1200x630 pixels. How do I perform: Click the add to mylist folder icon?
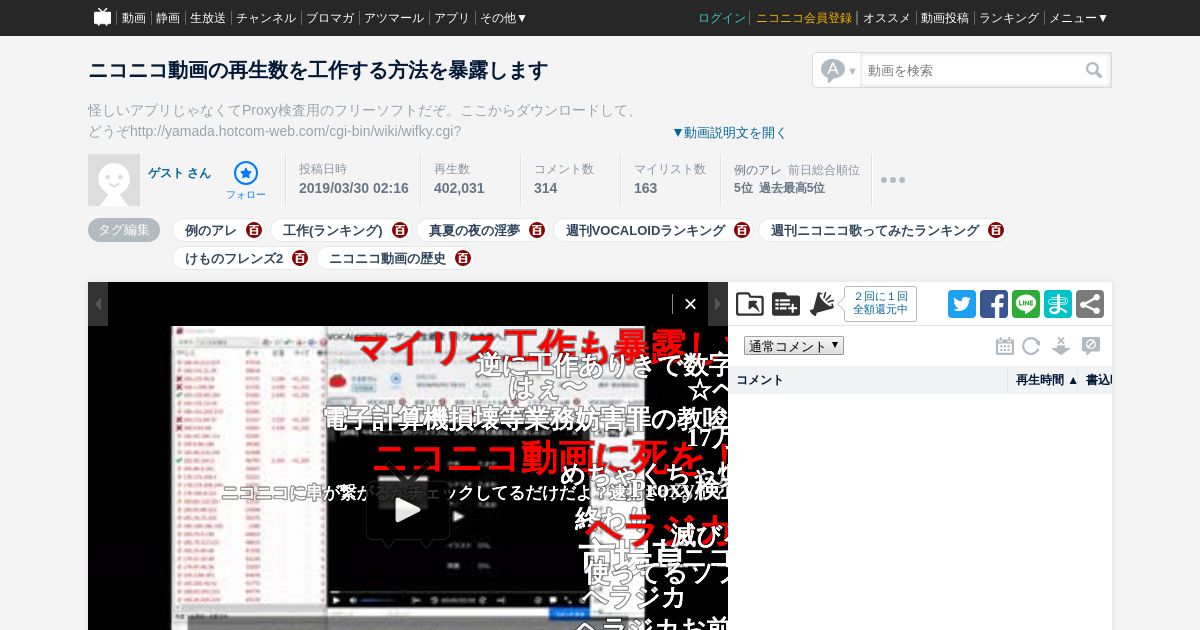click(x=750, y=304)
